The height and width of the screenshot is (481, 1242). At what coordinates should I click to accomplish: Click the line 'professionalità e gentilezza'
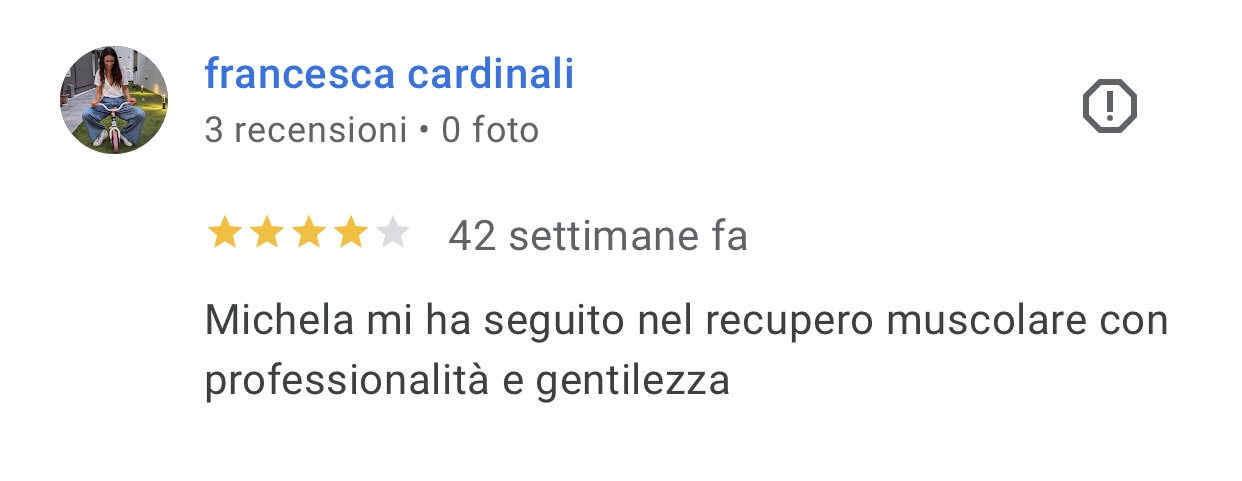(467, 381)
